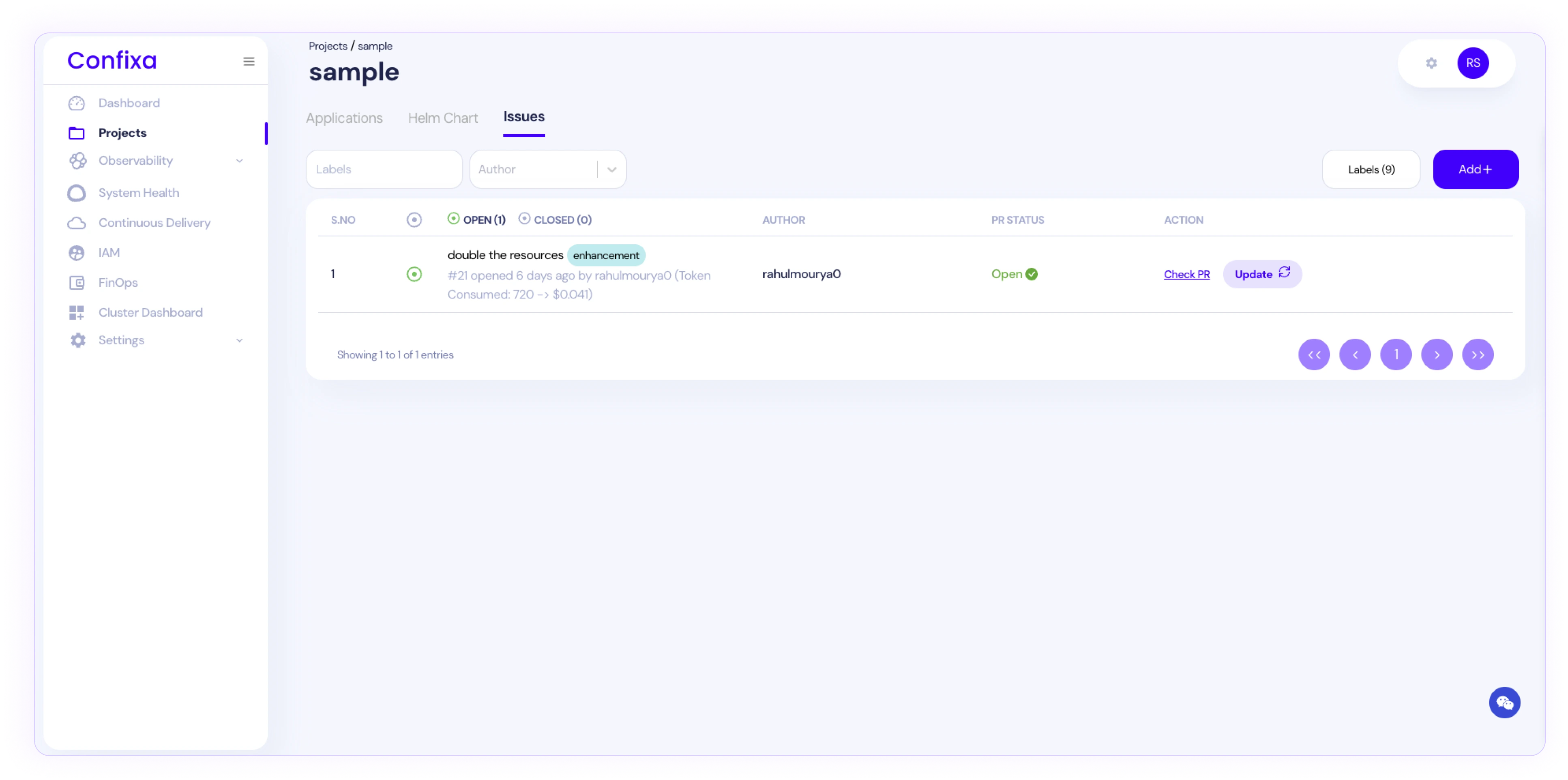Switch to the Helm Chart tab
Screen dimensions: 1568x780
coord(442,118)
